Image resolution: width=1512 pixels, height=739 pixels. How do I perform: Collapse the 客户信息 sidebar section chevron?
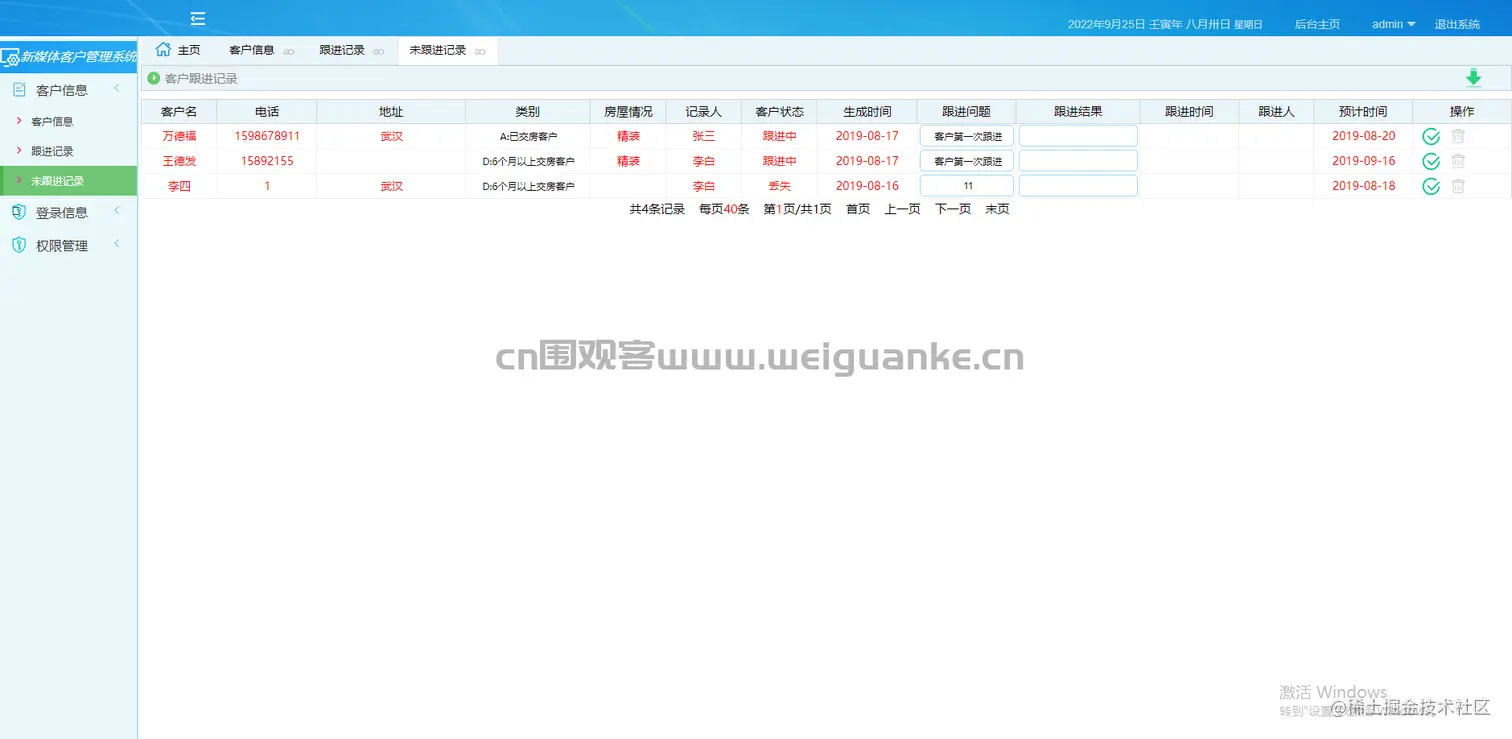tap(116, 89)
